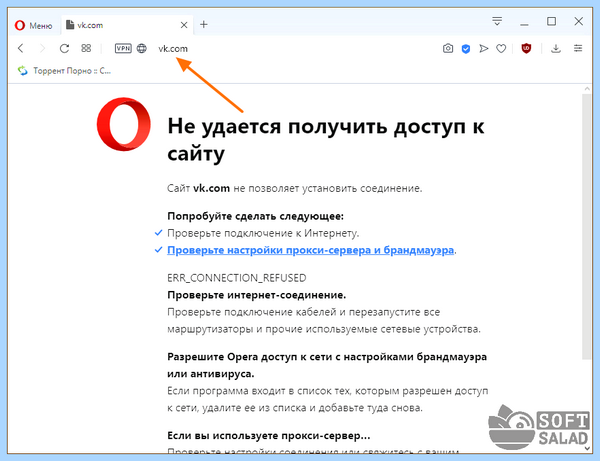This screenshot has height=461, width=600.
Task: Close the Opera window
Action: click(x=579, y=21)
